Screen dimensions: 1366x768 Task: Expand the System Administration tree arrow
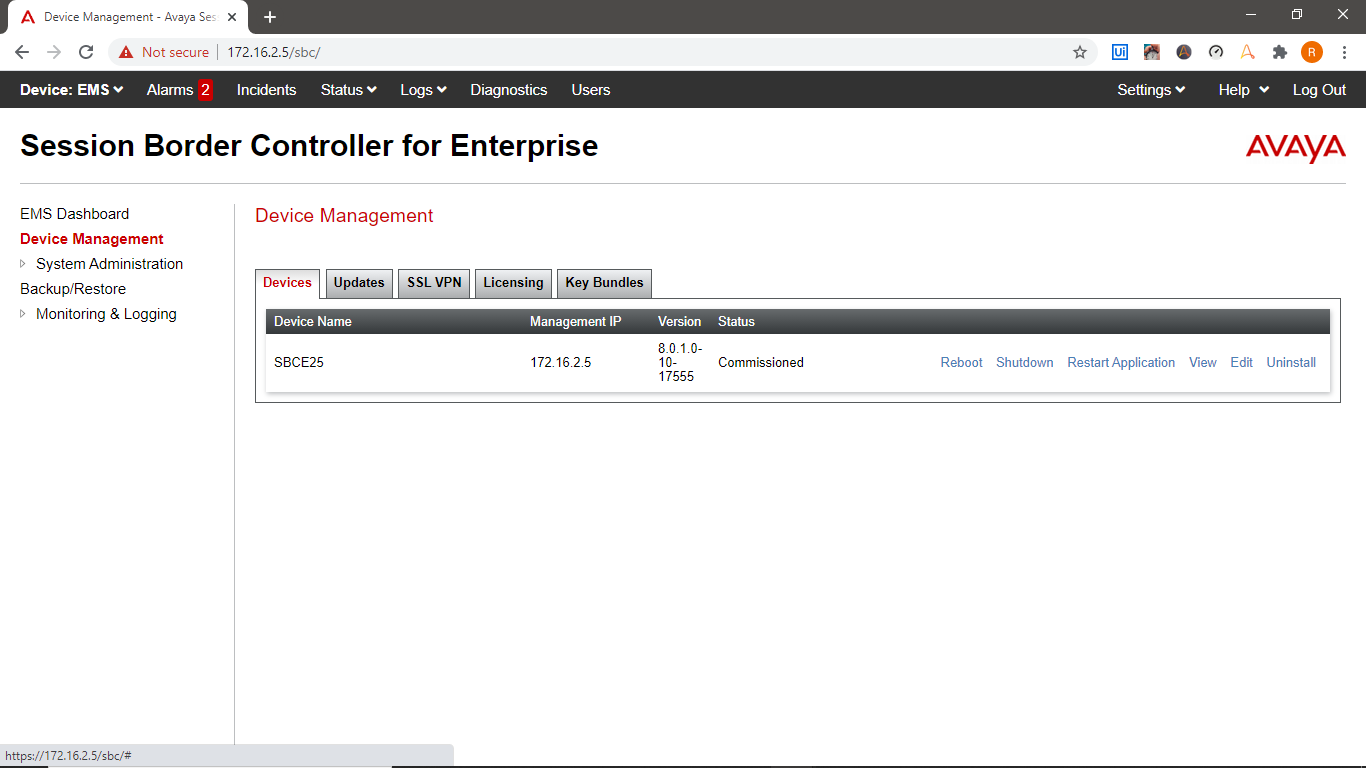click(23, 264)
